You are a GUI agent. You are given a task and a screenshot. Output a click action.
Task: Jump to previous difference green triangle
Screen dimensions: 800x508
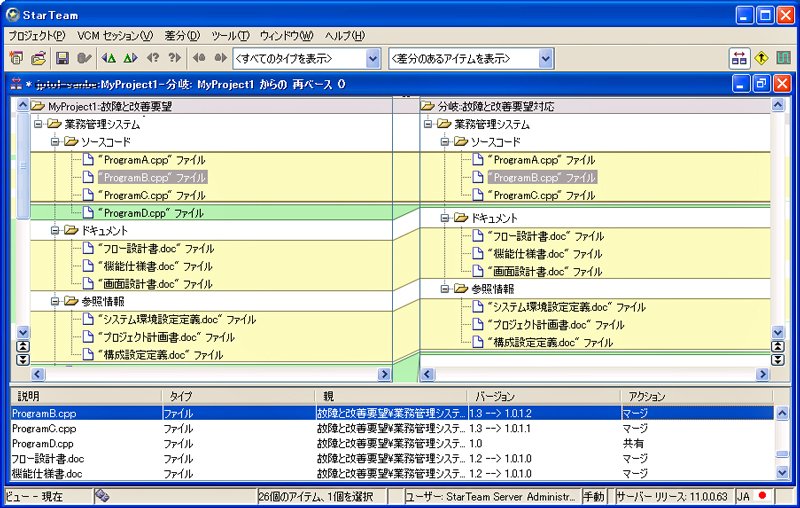108,58
